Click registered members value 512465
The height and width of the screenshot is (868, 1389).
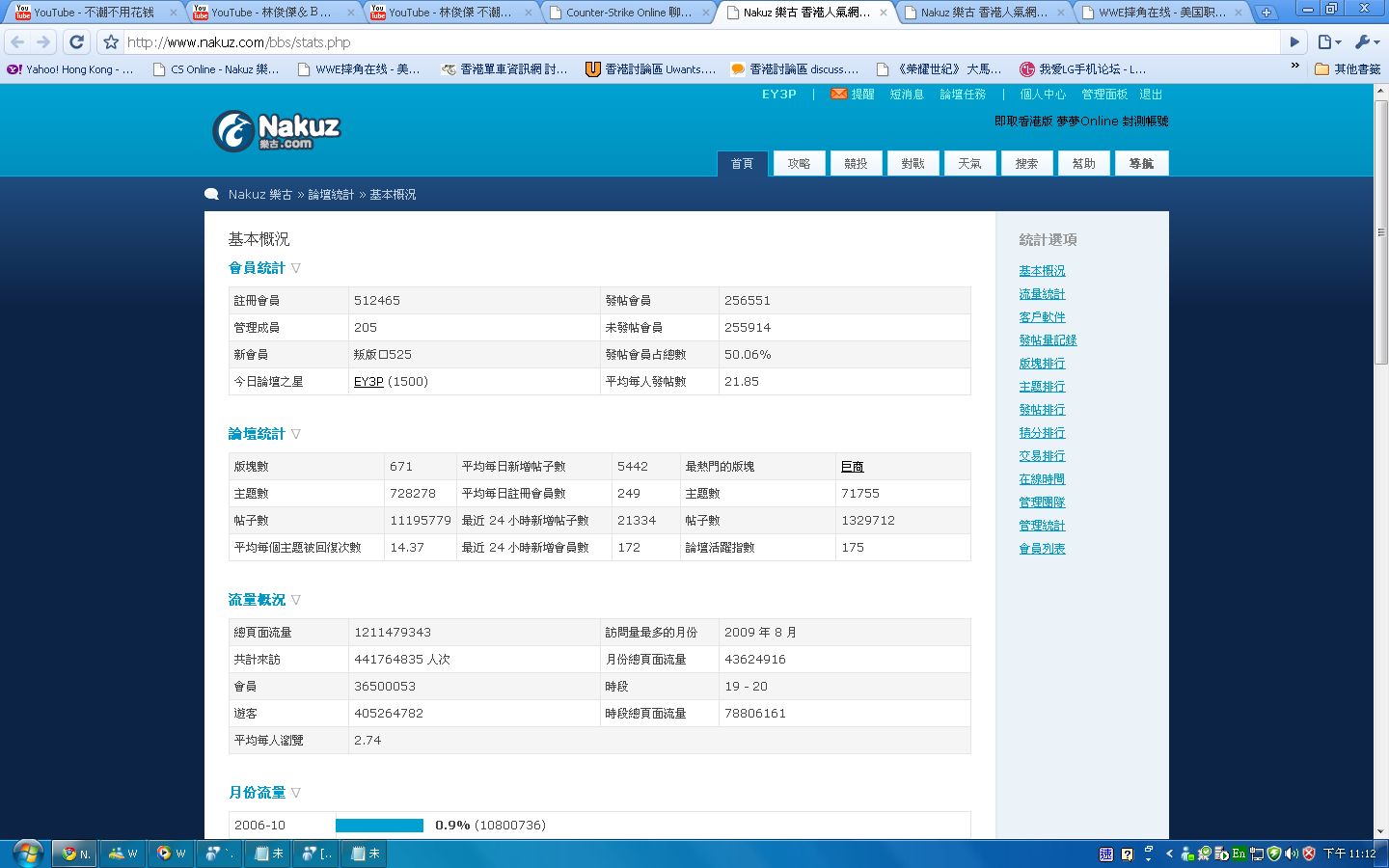(x=377, y=301)
